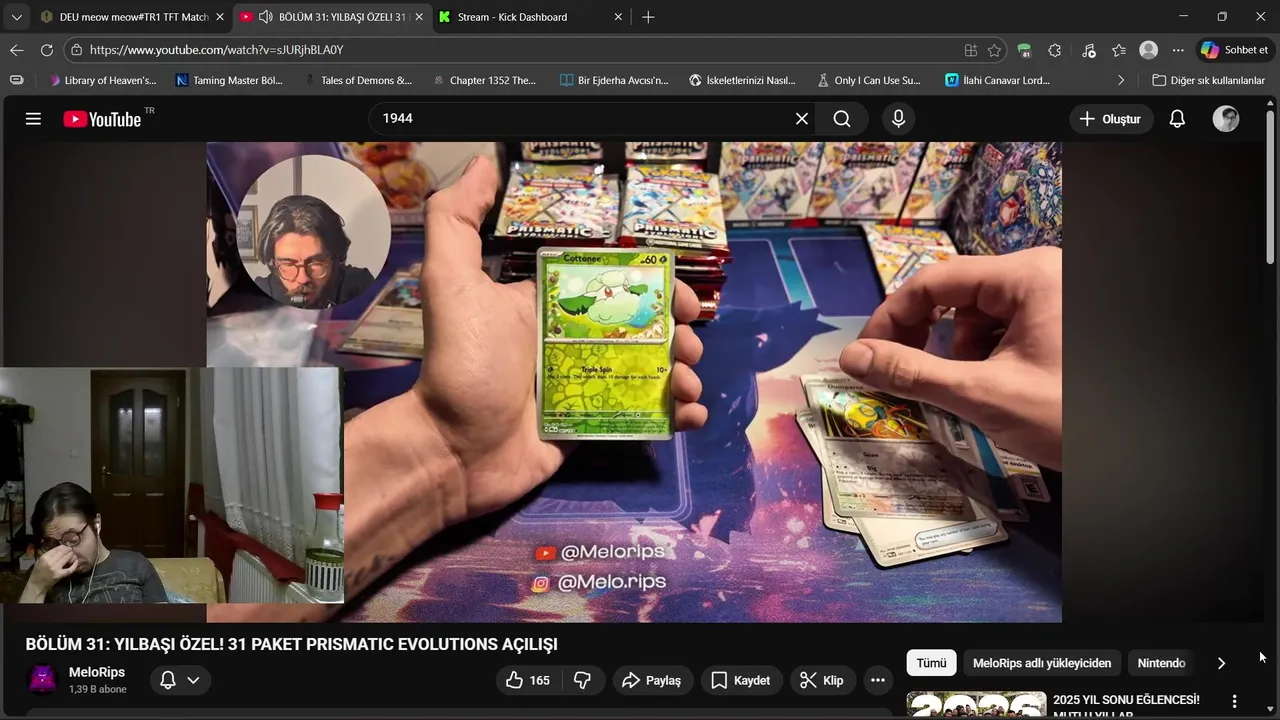Open the green extension with badge 81

[1024, 50]
